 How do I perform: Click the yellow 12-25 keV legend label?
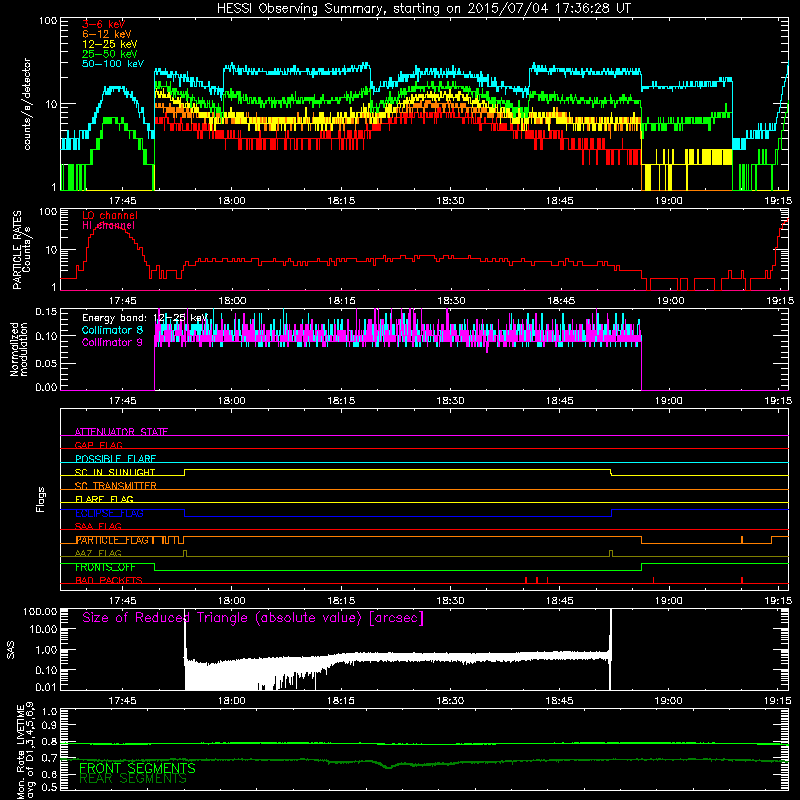[x=110, y=44]
